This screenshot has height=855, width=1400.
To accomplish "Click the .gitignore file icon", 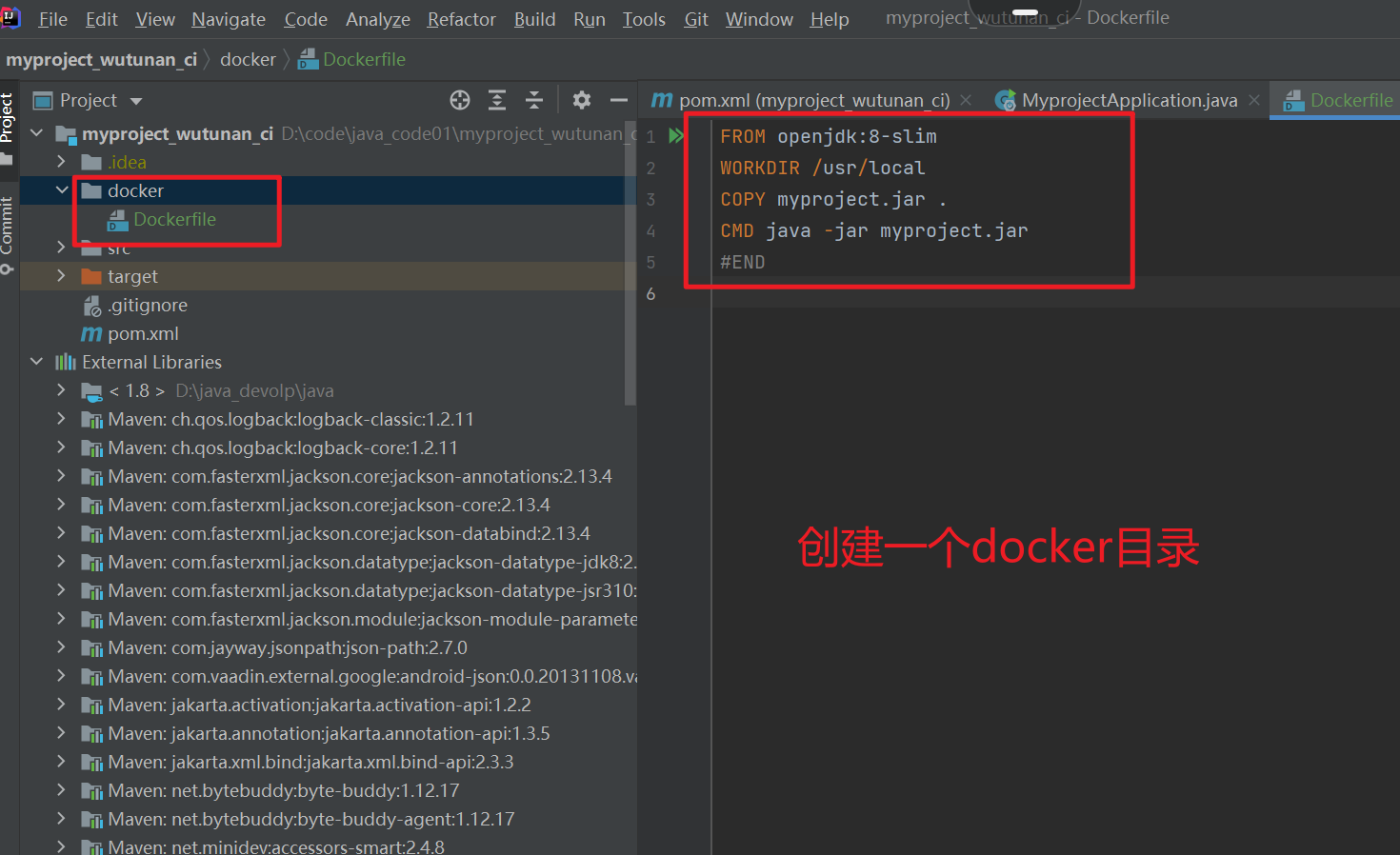I will (92, 306).
